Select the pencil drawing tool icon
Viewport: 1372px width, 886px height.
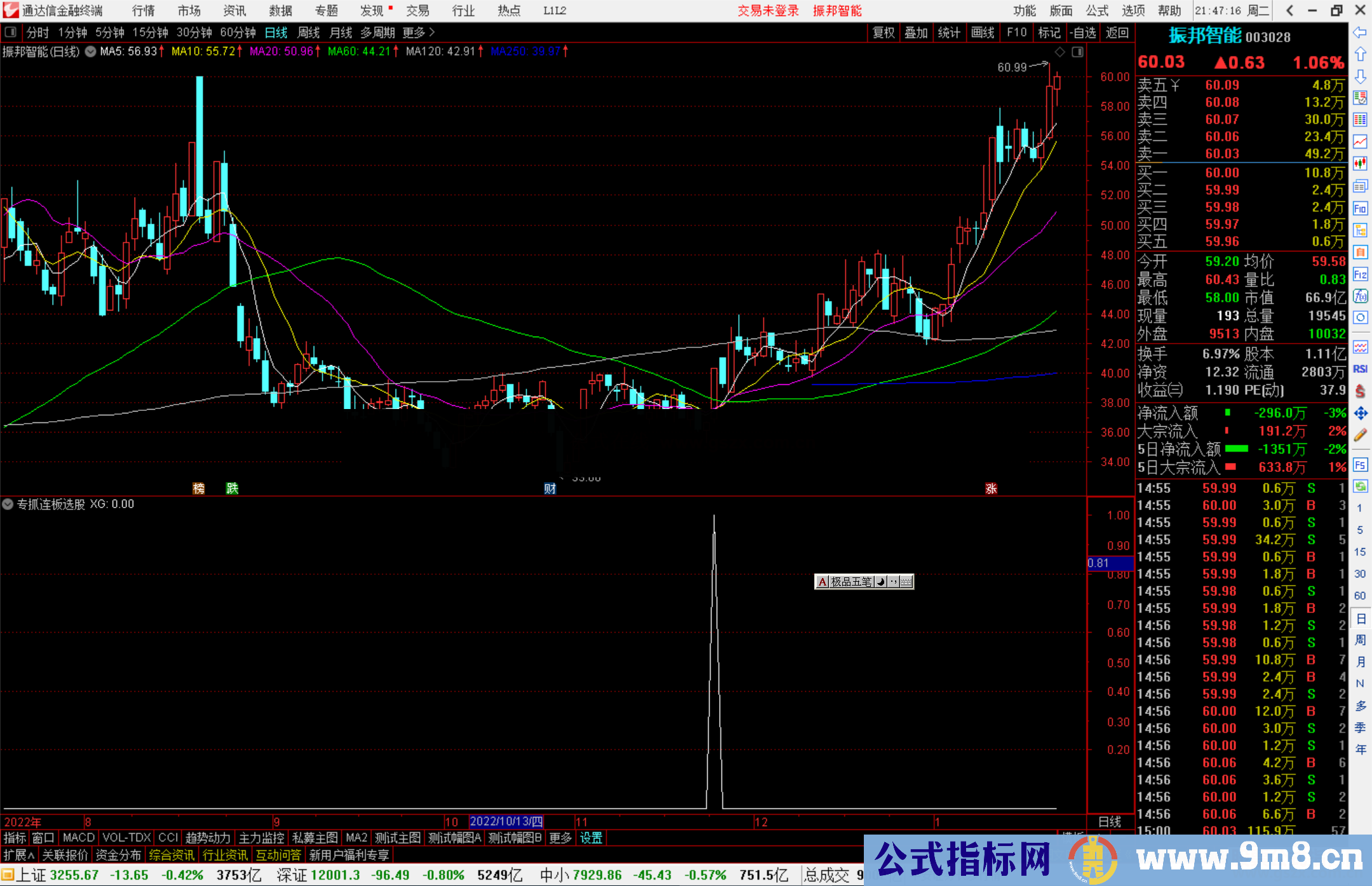[1360, 436]
